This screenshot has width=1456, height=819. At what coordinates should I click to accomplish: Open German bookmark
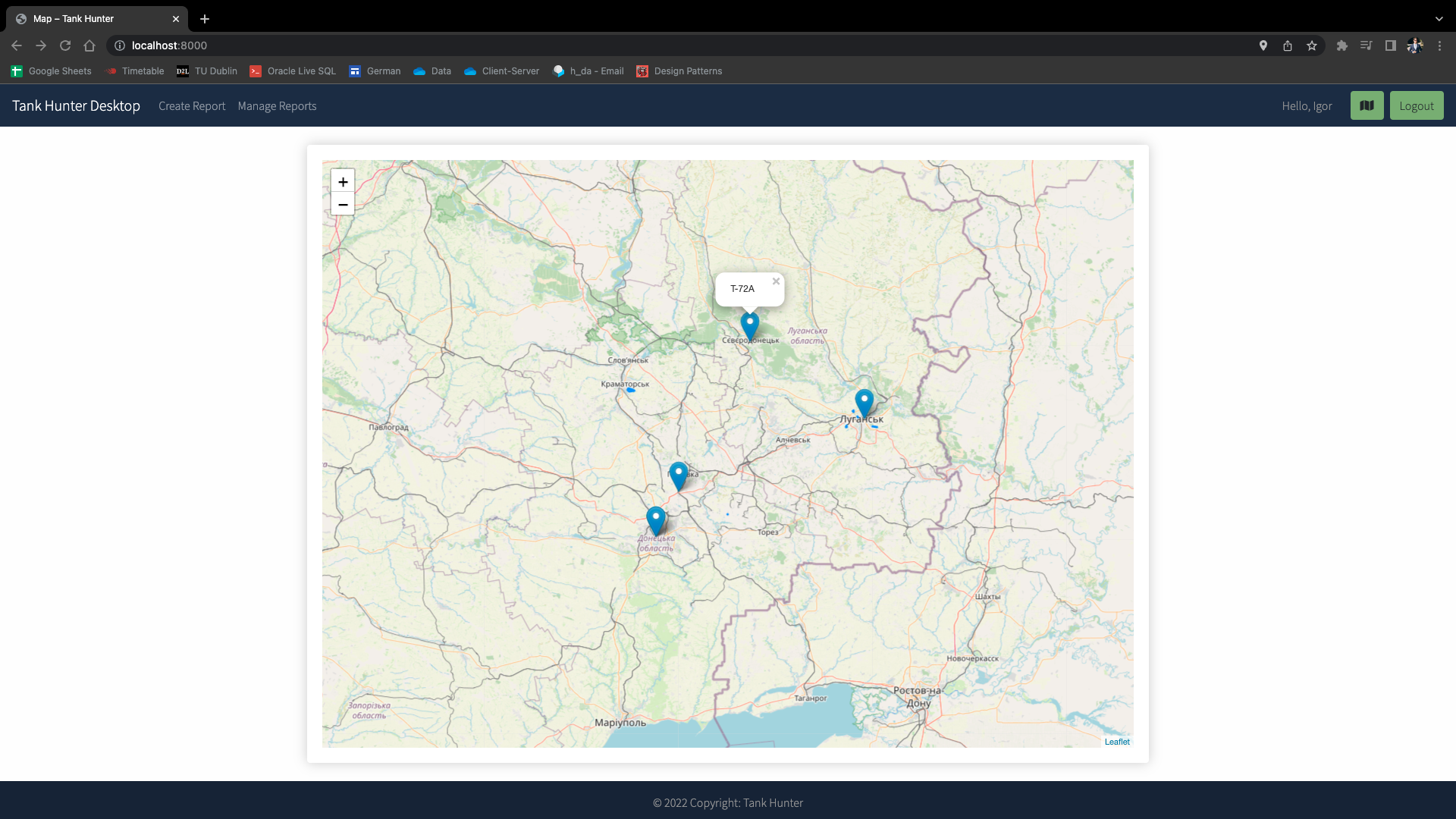click(375, 71)
